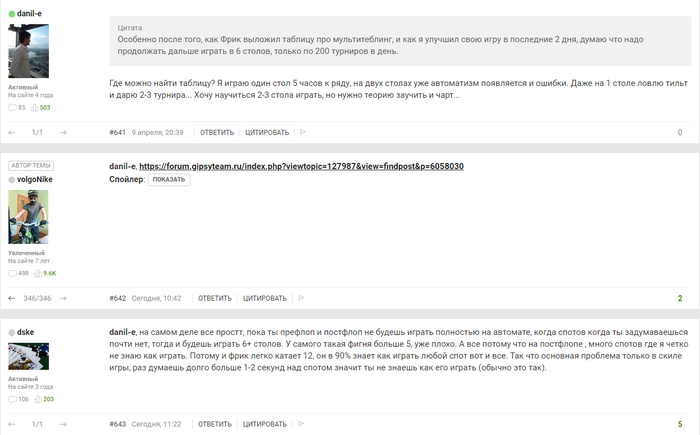Viewport: 700px width, 435px height.
Task: Quote post #642 with ЦИТИРОВАТЬ
Action: (x=265, y=298)
